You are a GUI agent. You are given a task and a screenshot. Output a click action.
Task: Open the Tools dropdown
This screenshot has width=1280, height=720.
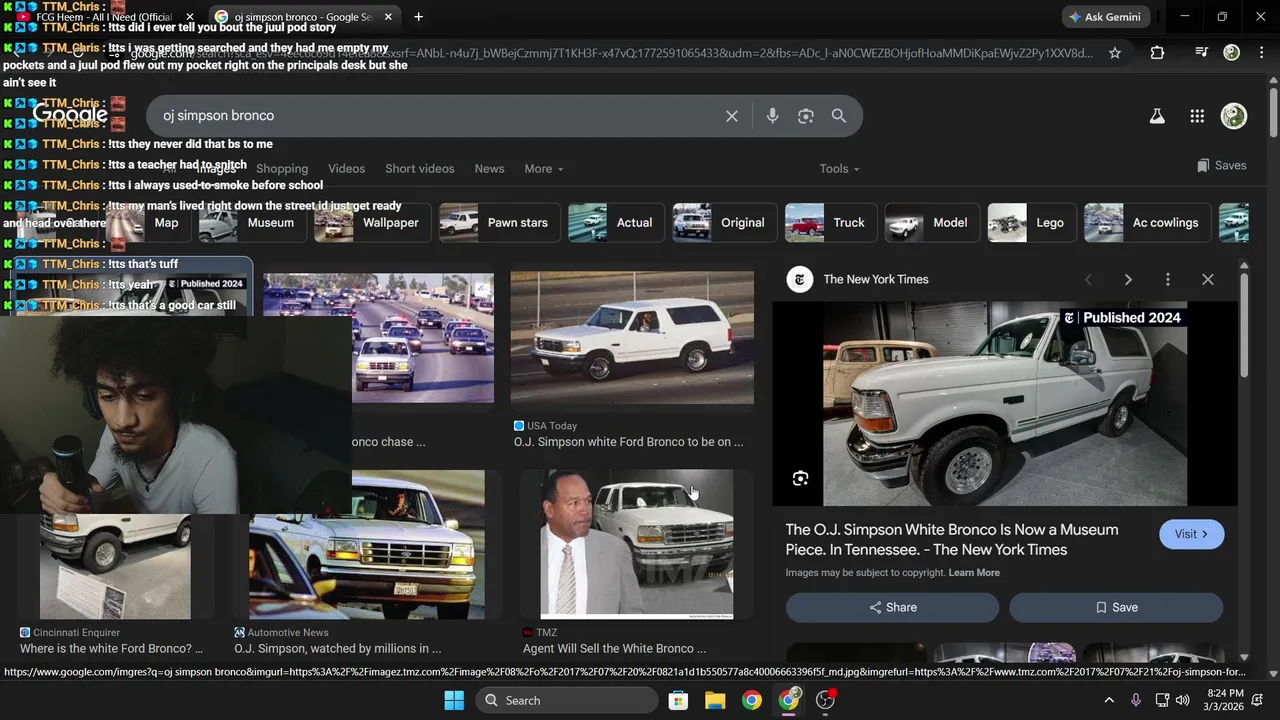click(x=840, y=169)
